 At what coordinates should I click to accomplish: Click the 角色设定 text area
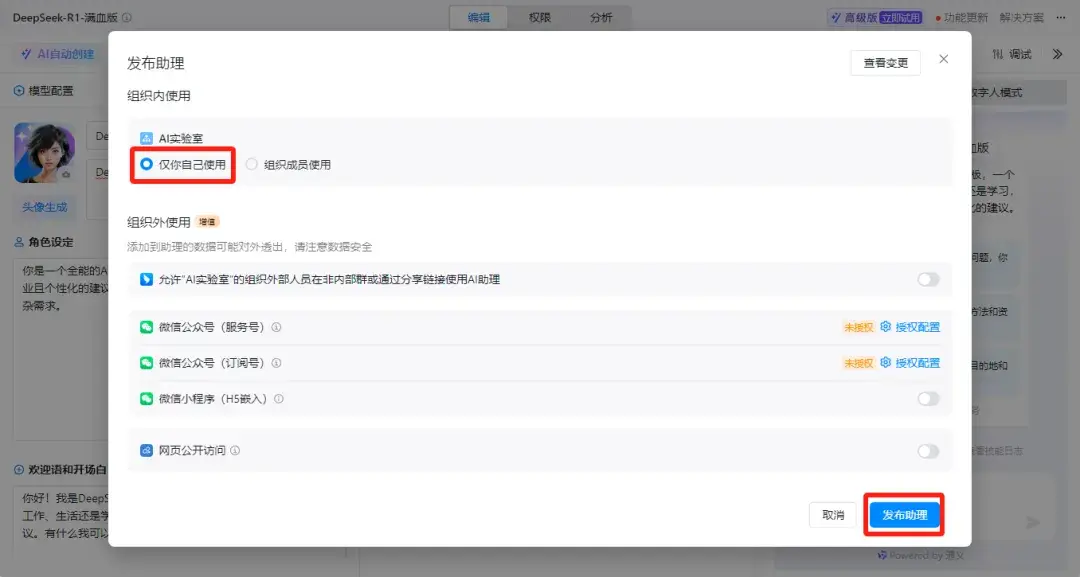click(x=61, y=350)
